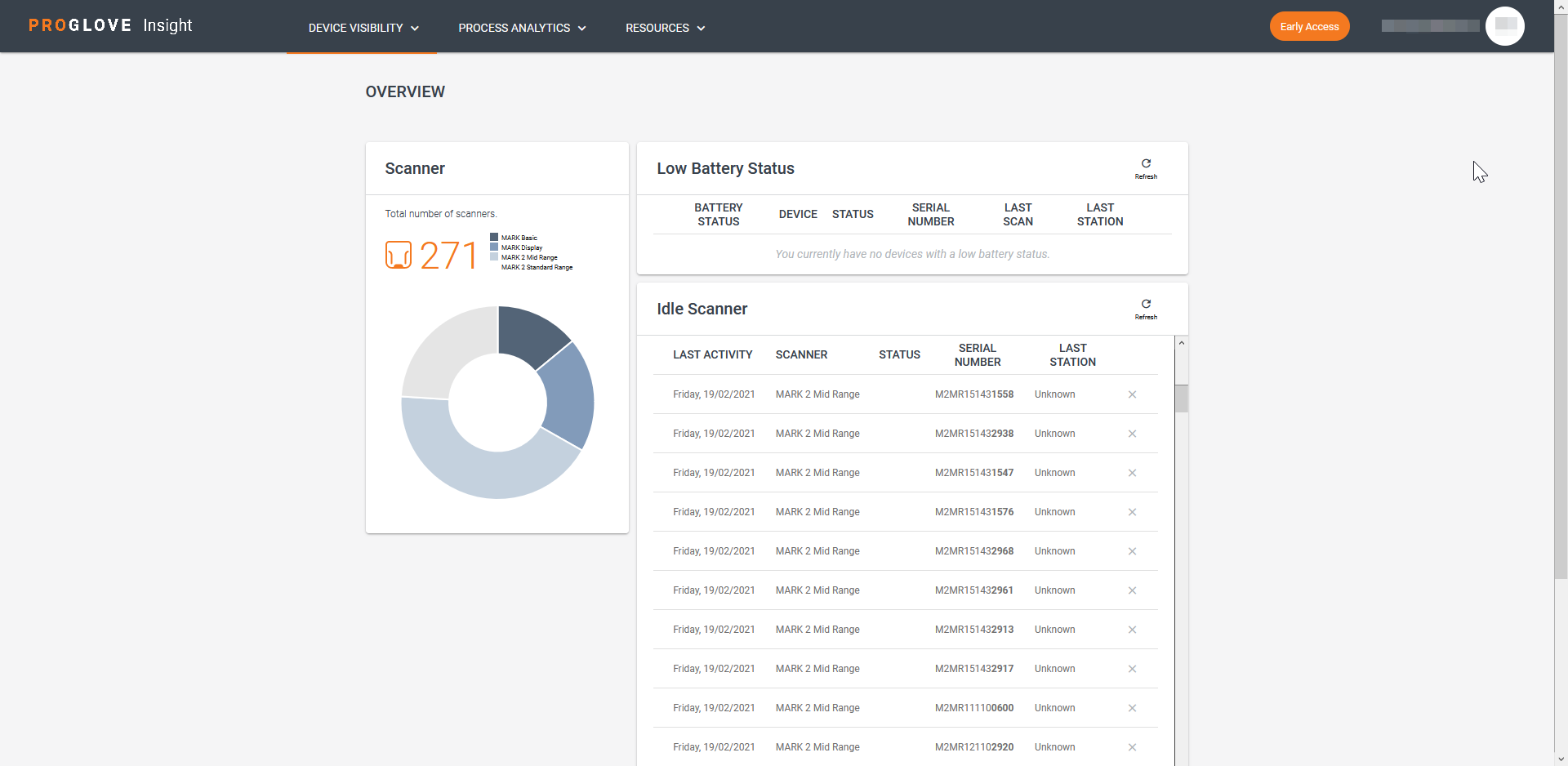Dismiss idle scanner row M2MR151431576
This screenshot has width=1568, height=766.
(x=1132, y=512)
